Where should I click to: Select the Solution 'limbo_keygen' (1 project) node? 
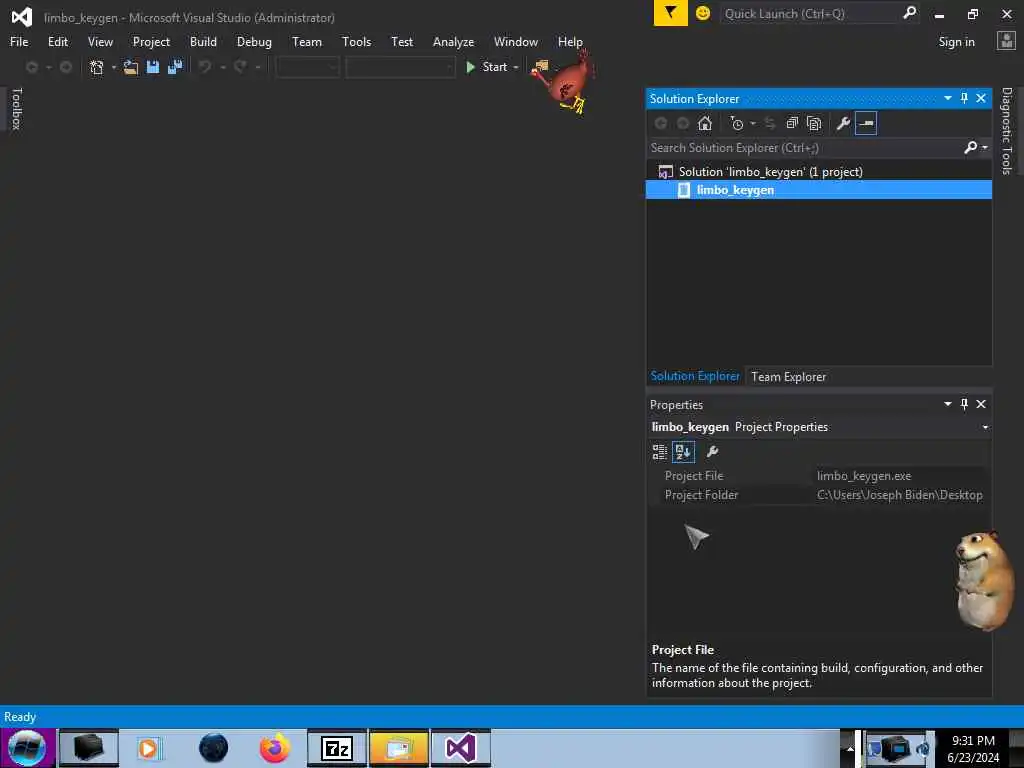(771, 172)
